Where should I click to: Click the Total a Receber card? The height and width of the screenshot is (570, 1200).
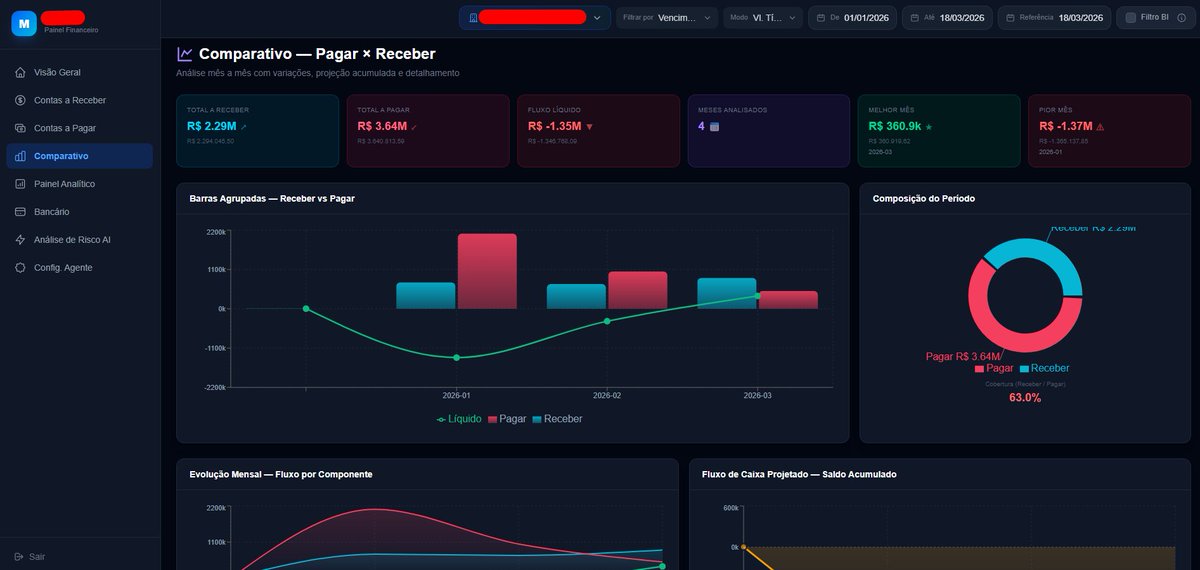[x=257, y=130]
